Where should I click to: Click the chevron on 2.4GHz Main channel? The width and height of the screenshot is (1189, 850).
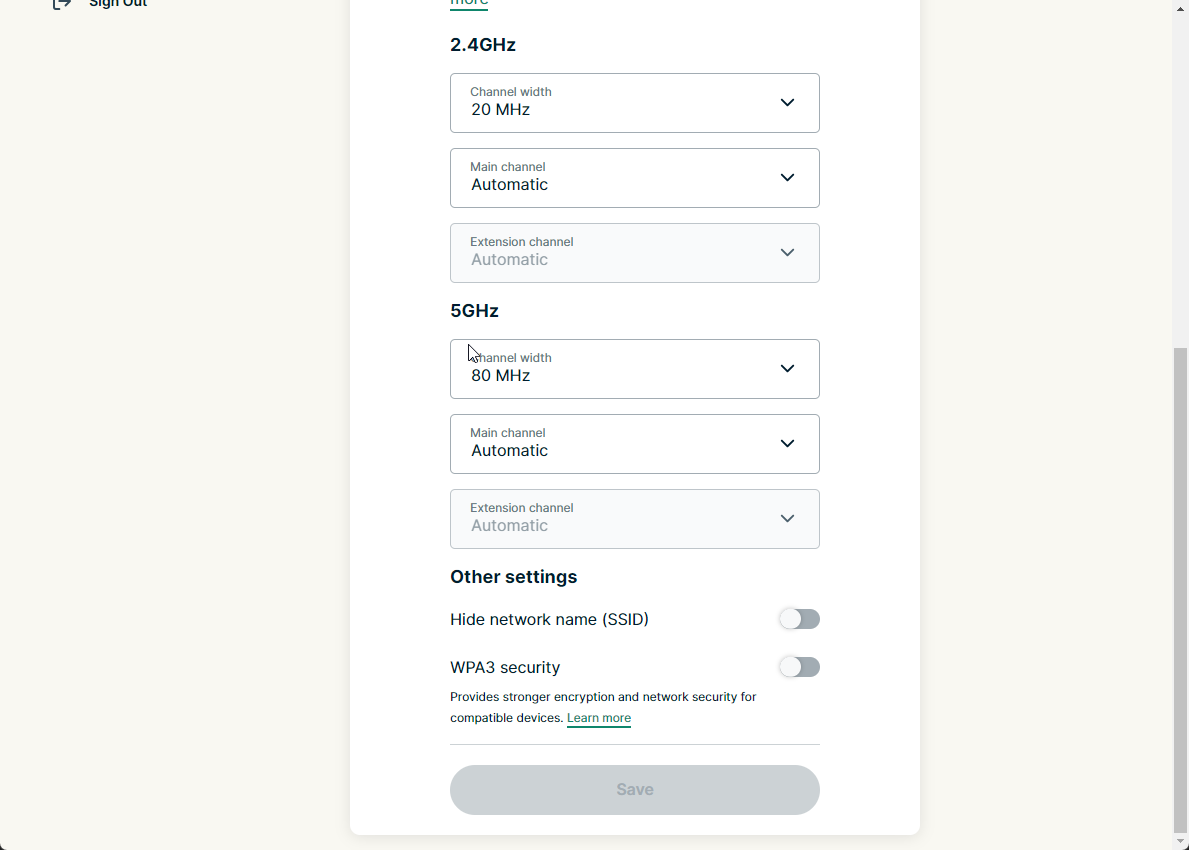click(787, 178)
